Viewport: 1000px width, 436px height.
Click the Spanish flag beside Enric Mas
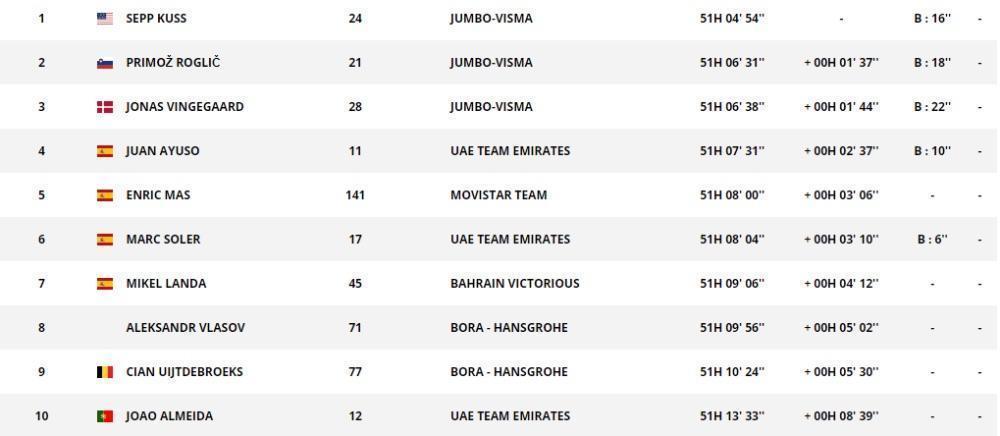point(105,195)
